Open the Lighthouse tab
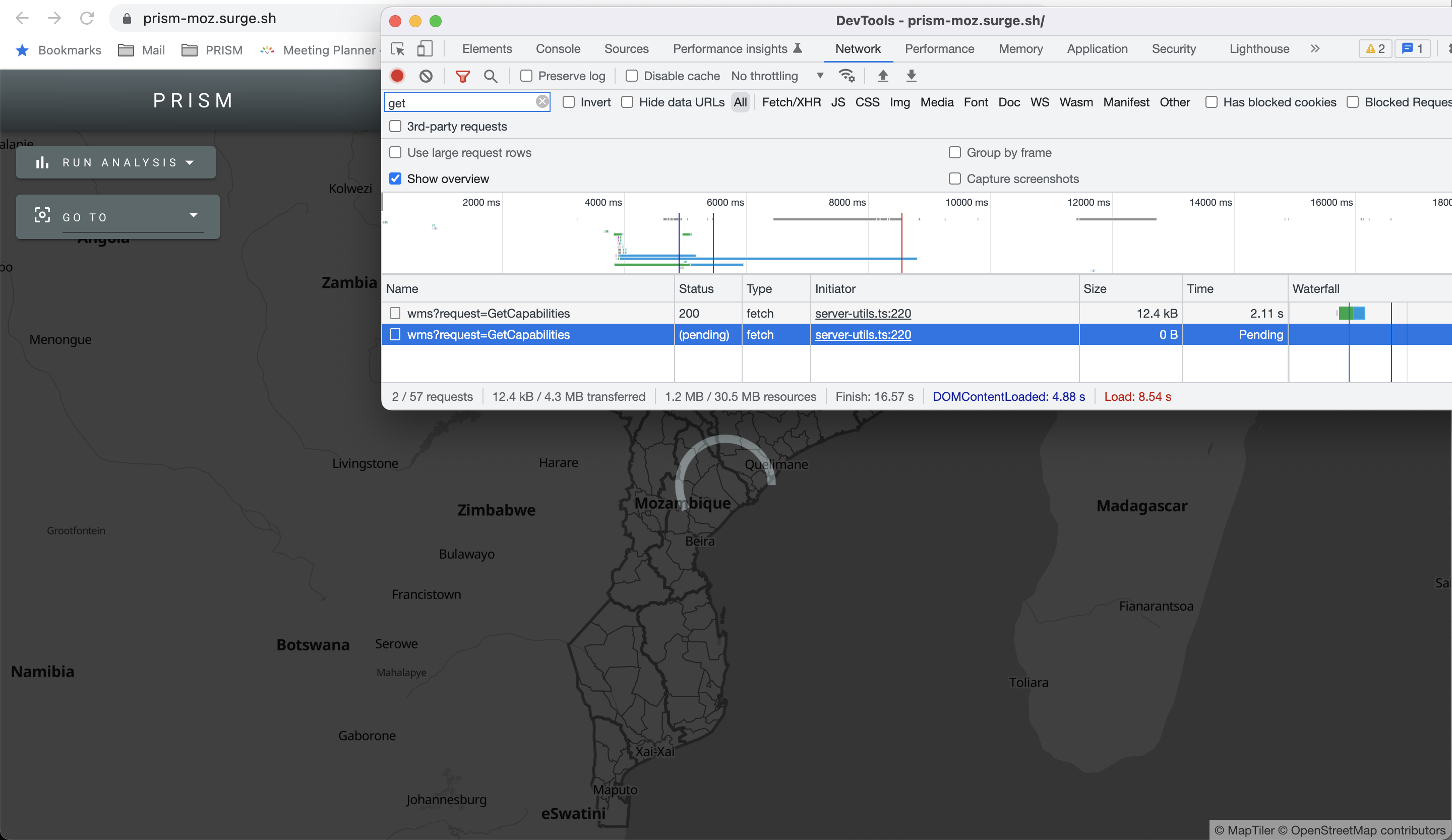1452x840 pixels. 1259,49
